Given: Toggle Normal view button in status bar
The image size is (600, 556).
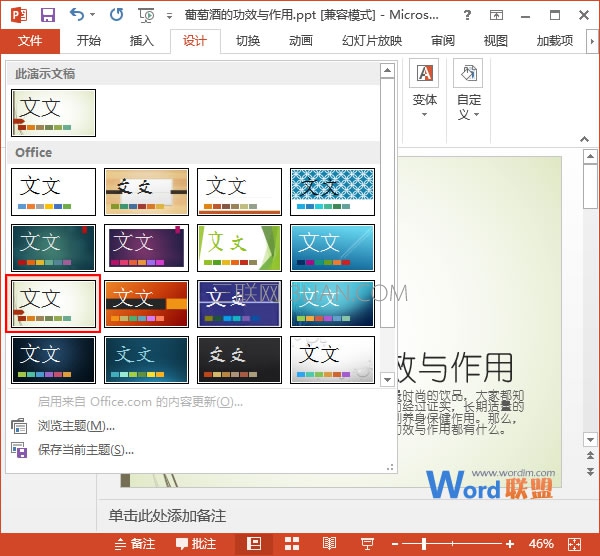Looking at the screenshot, I should click(254, 543).
